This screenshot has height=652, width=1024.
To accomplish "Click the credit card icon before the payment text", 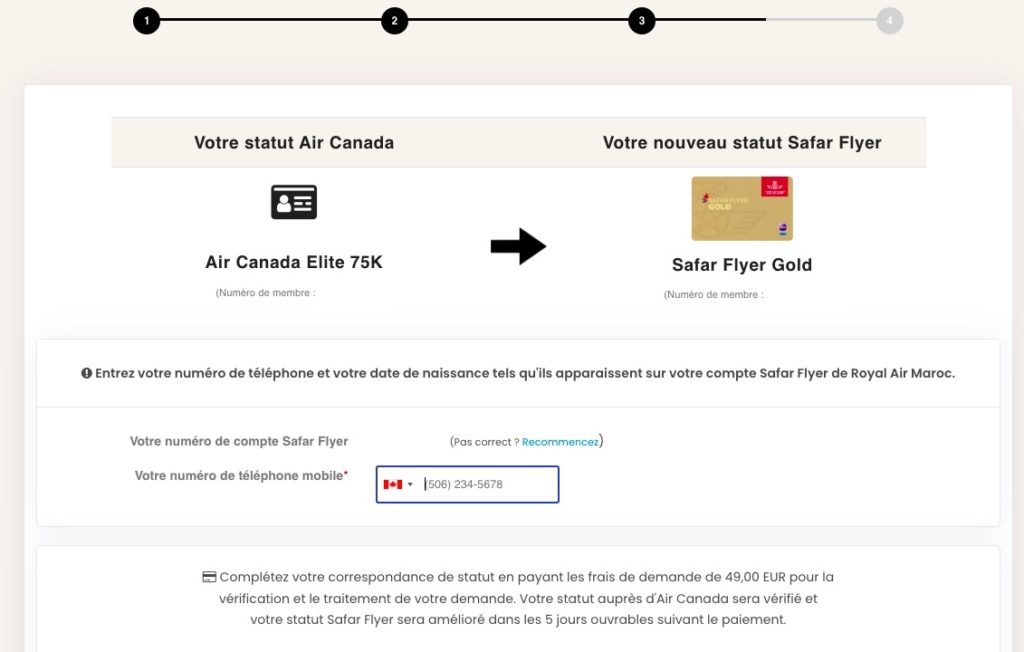I will [x=208, y=576].
